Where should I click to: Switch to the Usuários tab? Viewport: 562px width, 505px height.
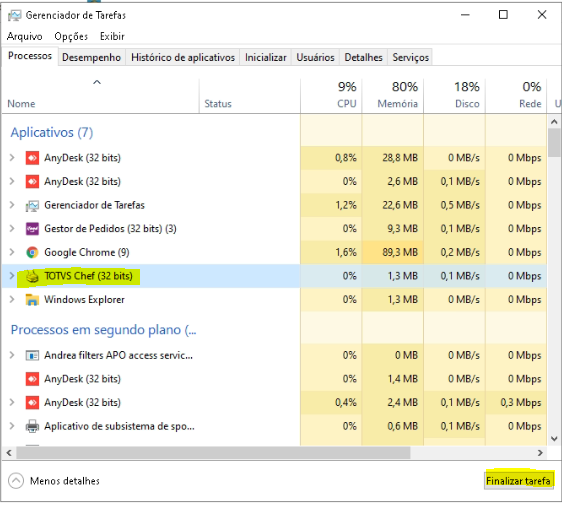pyautogui.click(x=315, y=57)
